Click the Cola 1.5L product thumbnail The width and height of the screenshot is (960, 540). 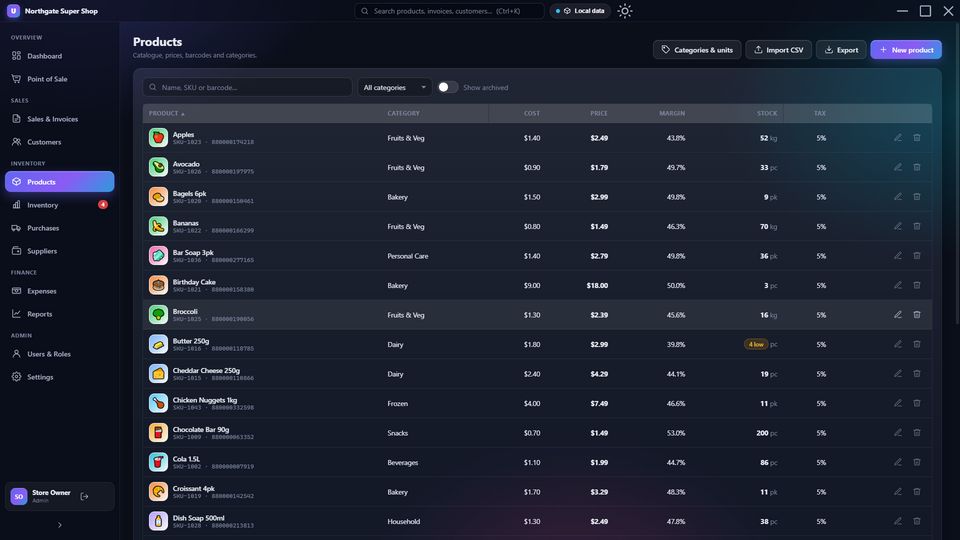point(158,462)
